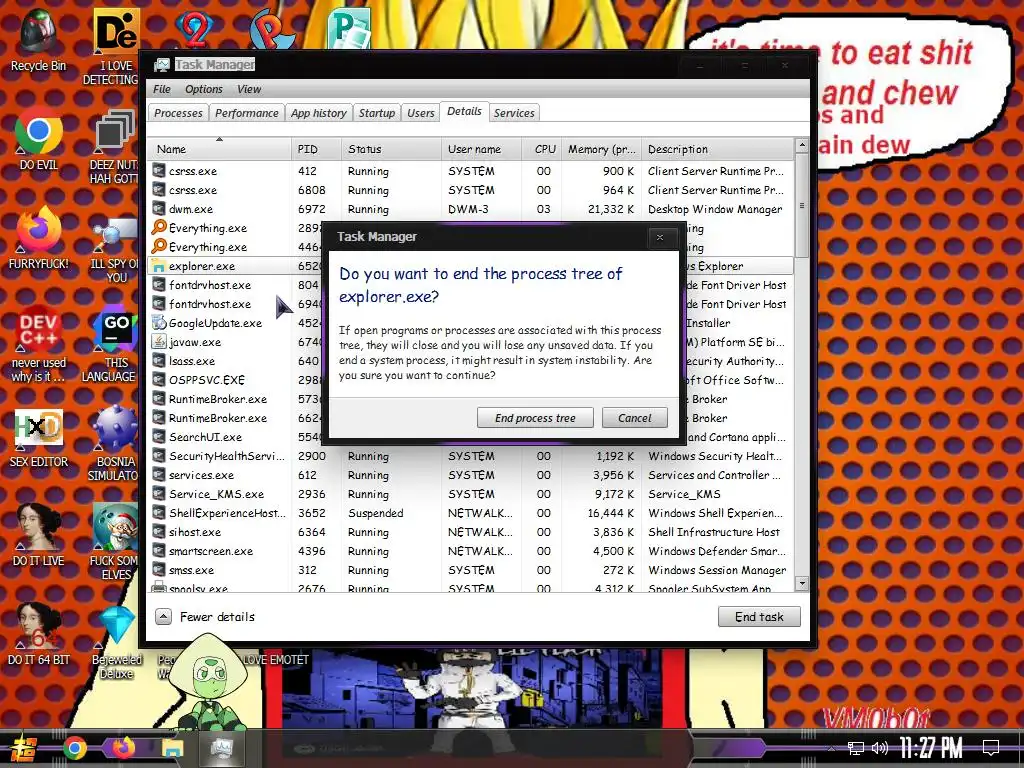The image size is (1024, 768).
Task: Click Task Manager taskbar button
Action: 222,748
